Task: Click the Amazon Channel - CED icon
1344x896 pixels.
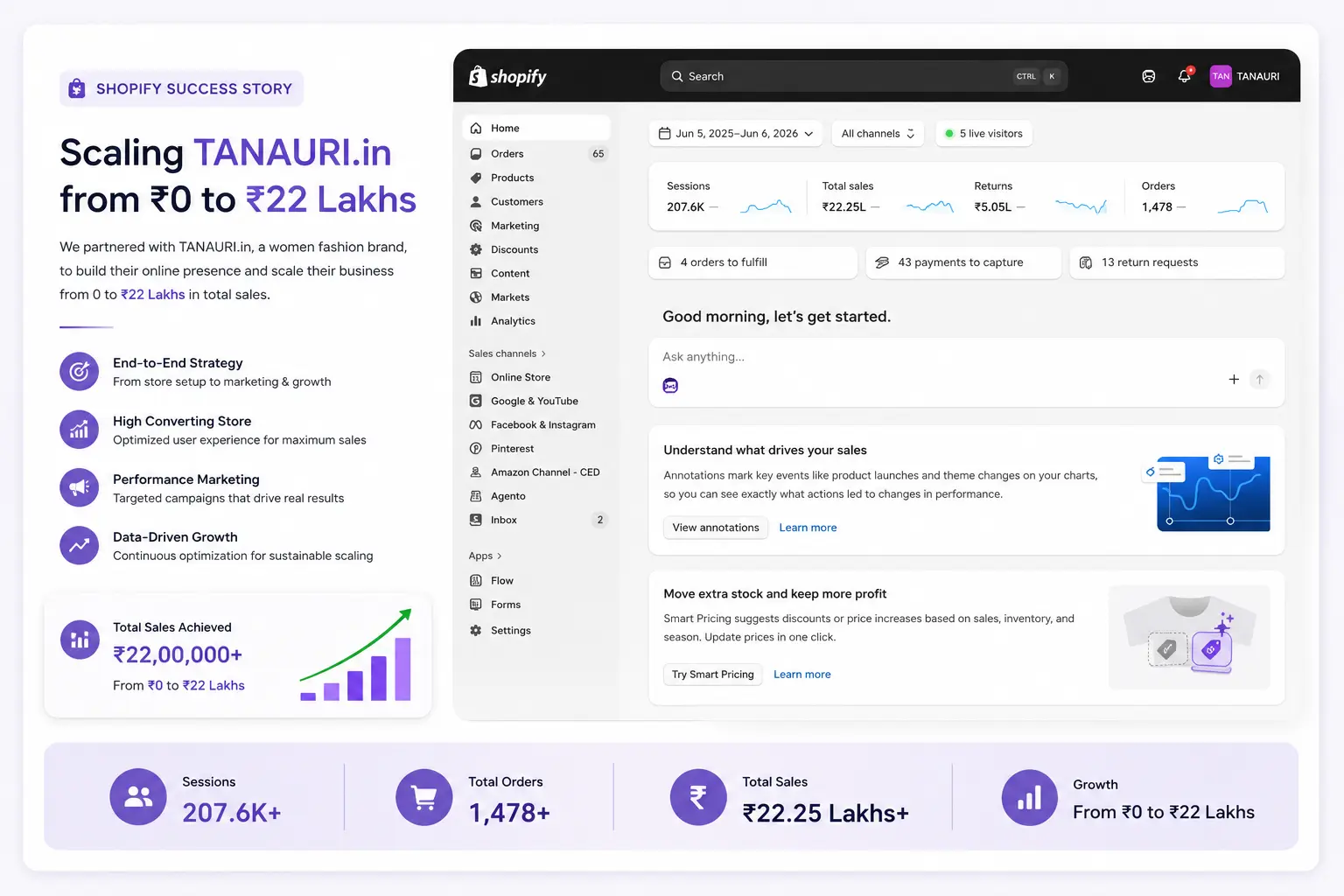Action: click(476, 472)
